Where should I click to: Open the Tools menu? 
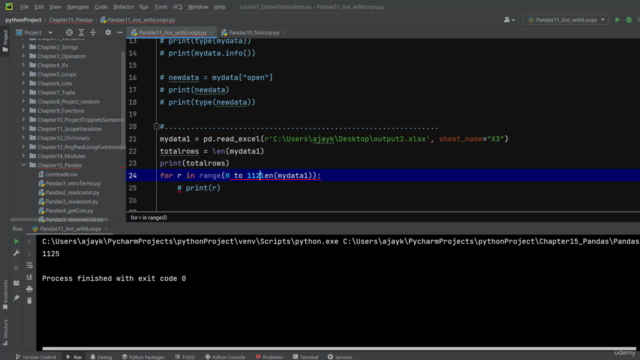[x=160, y=7]
